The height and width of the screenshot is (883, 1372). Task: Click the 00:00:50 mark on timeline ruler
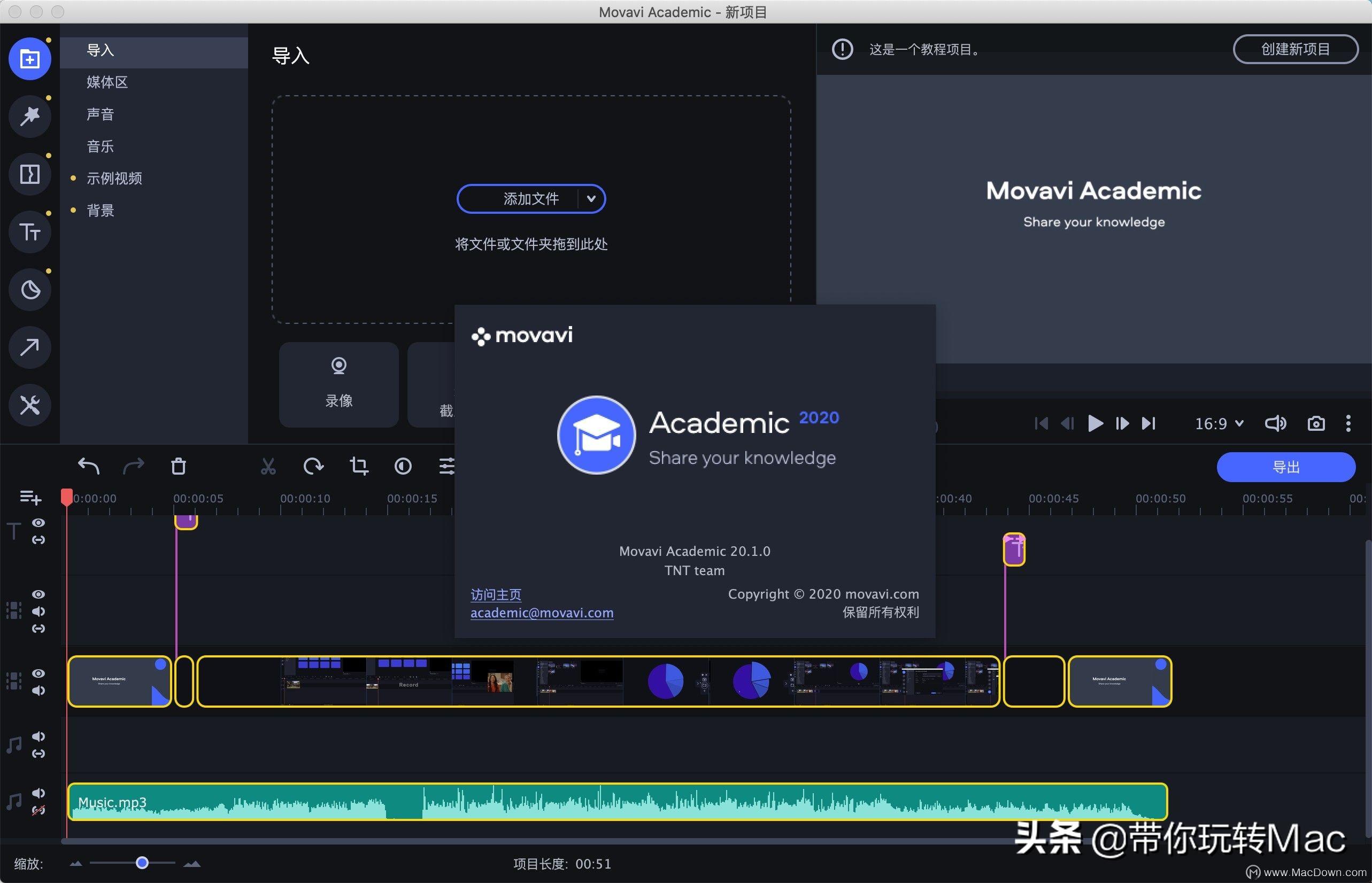pos(1160,499)
